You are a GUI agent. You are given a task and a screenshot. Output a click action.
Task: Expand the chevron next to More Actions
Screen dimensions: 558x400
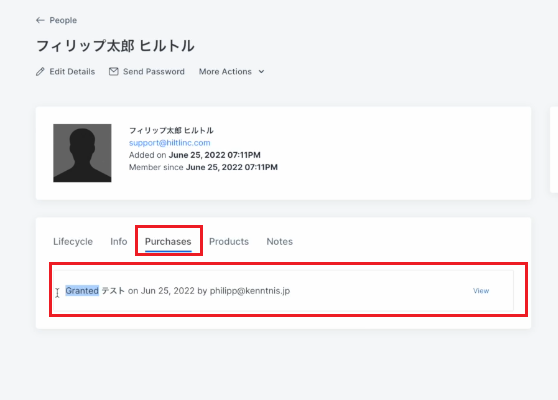point(261,72)
